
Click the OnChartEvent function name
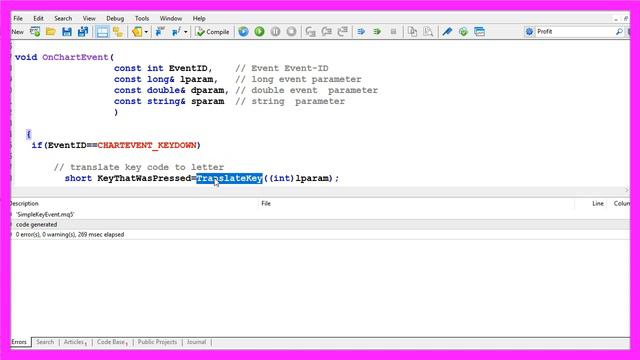[76, 57]
